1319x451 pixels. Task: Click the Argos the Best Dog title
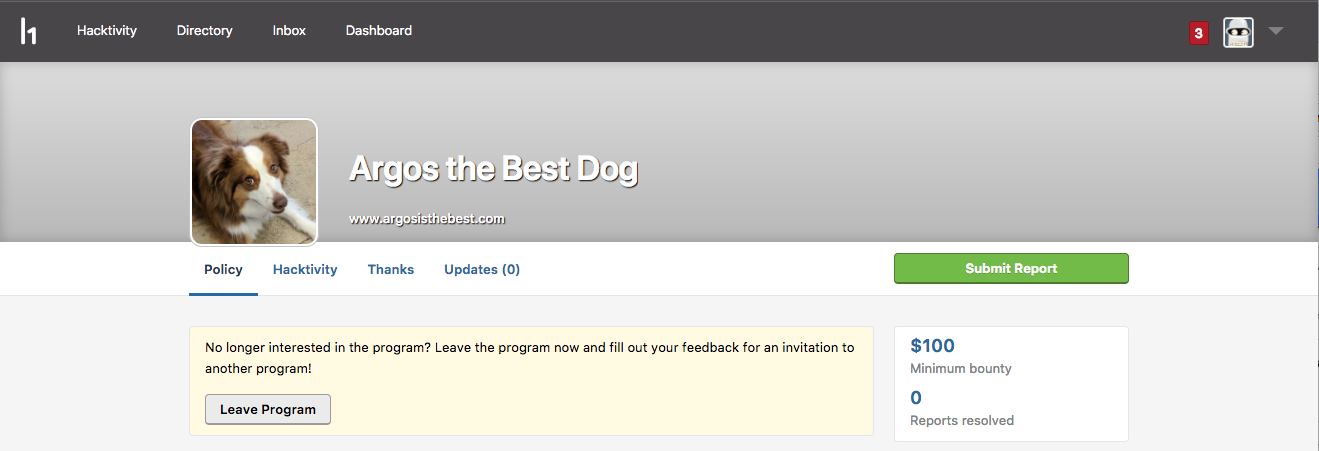493,169
